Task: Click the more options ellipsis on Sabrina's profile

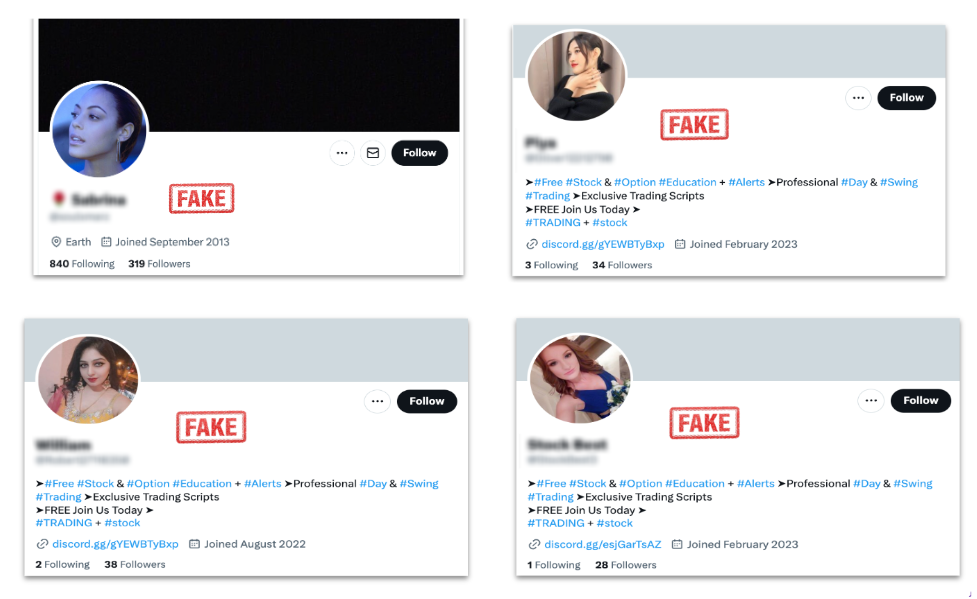Action: point(342,152)
